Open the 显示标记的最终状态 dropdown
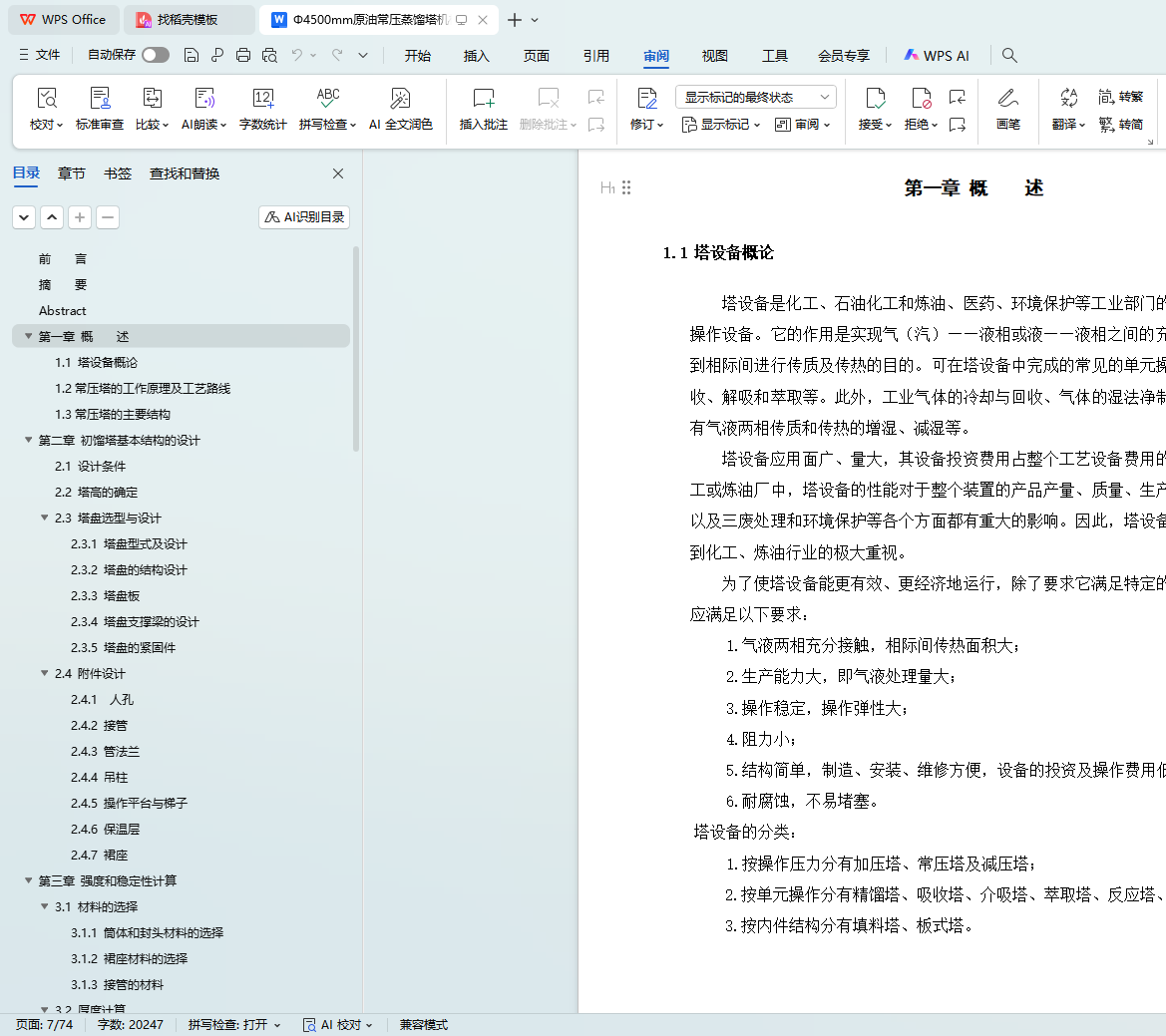Viewport: 1166px width, 1036px height. tap(755, 97)
